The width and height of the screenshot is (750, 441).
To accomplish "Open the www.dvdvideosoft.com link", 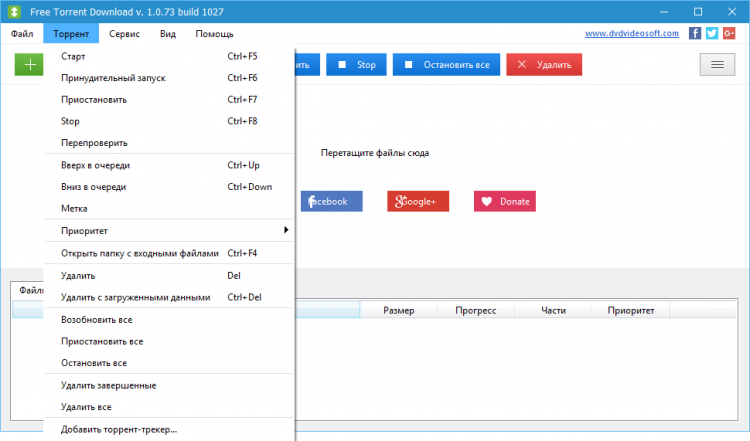I will pos(631,33).
